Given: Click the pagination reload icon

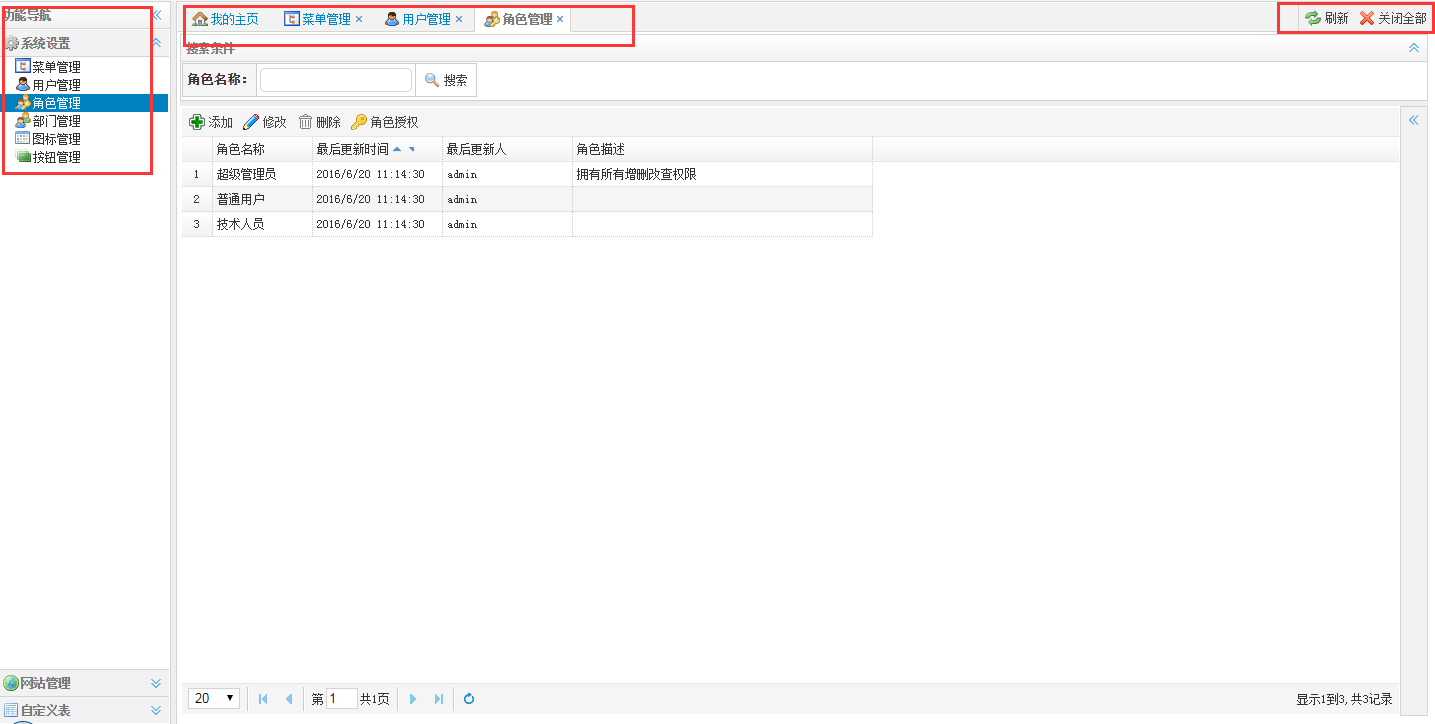Looking at the screenshot, I should [468, 699].
